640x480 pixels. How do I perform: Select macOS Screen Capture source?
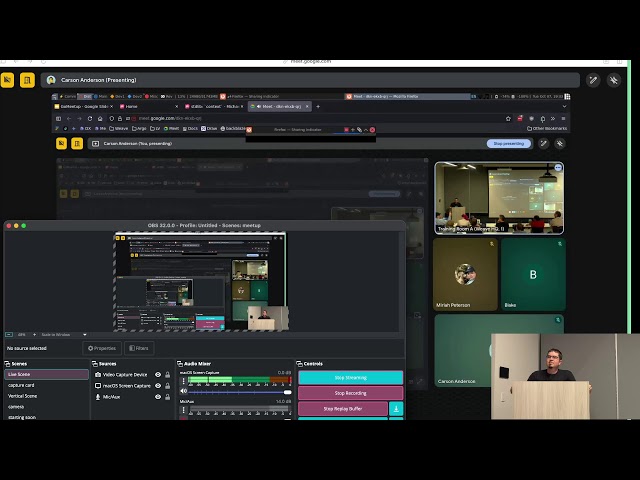point(124,386)
